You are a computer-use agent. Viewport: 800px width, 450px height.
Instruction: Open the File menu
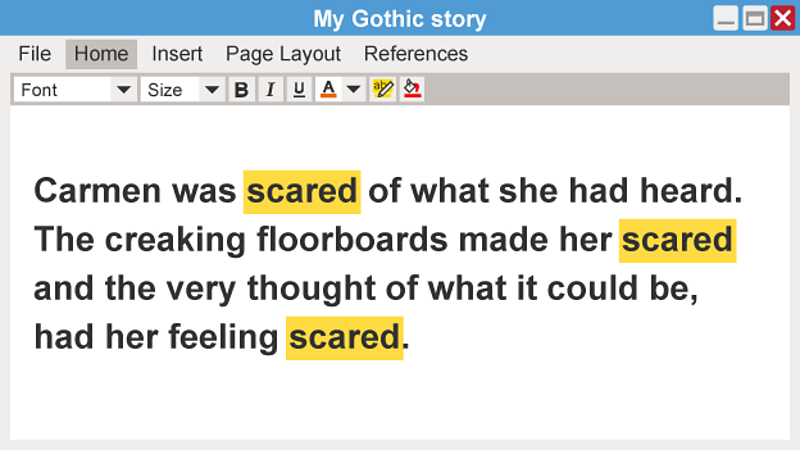pyautogui.click(x=35, y=54)
